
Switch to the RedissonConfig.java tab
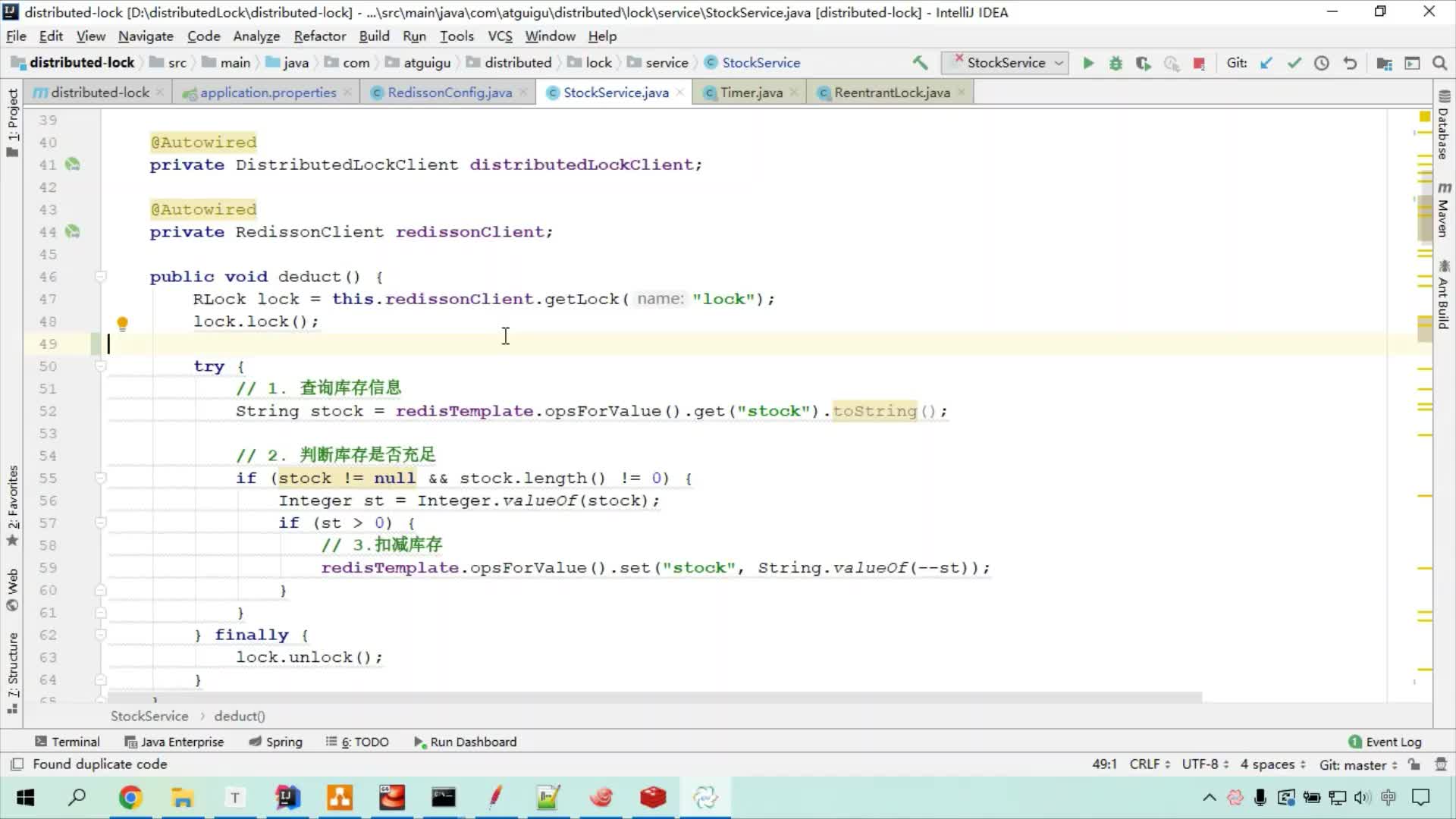point(449,93)
